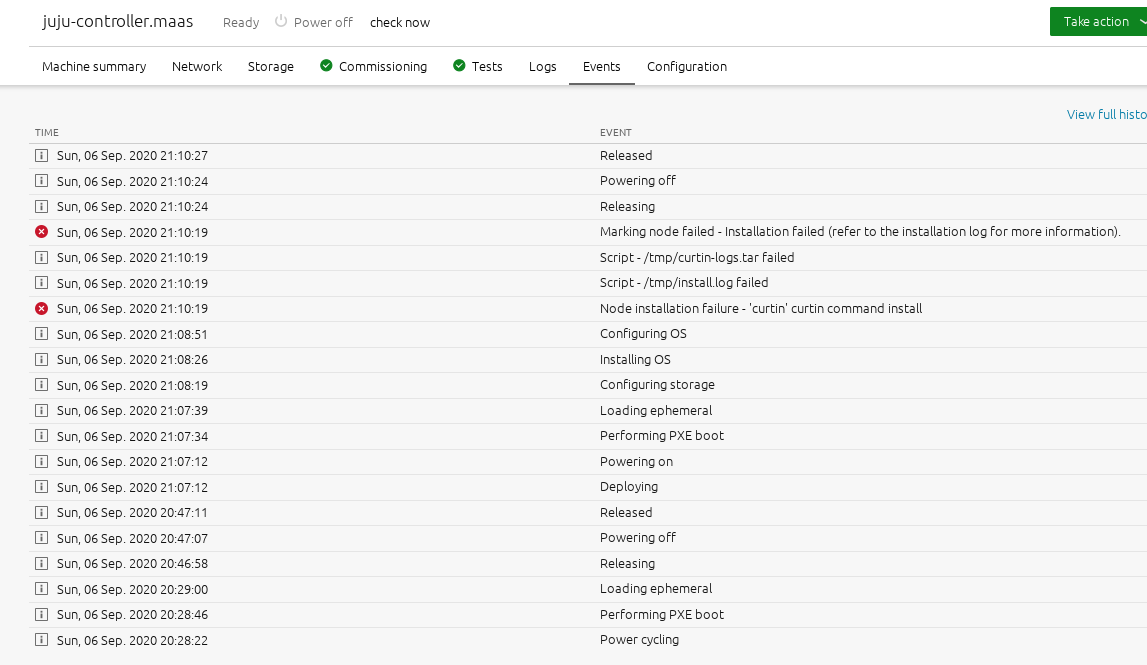This screenshot has height=665, width=1147.
Task: Click red error icon for Marking node failed
Action: point(41,232)
